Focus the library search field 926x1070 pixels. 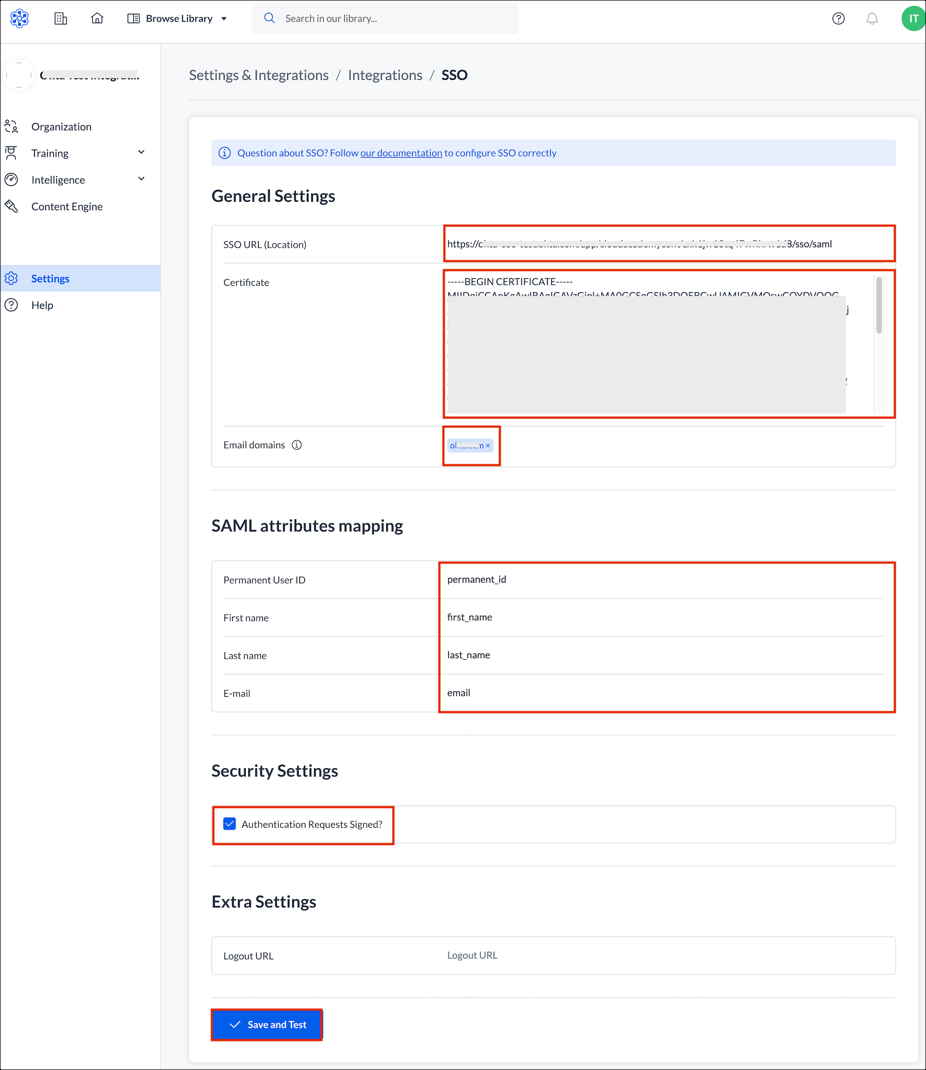point(395,18)
